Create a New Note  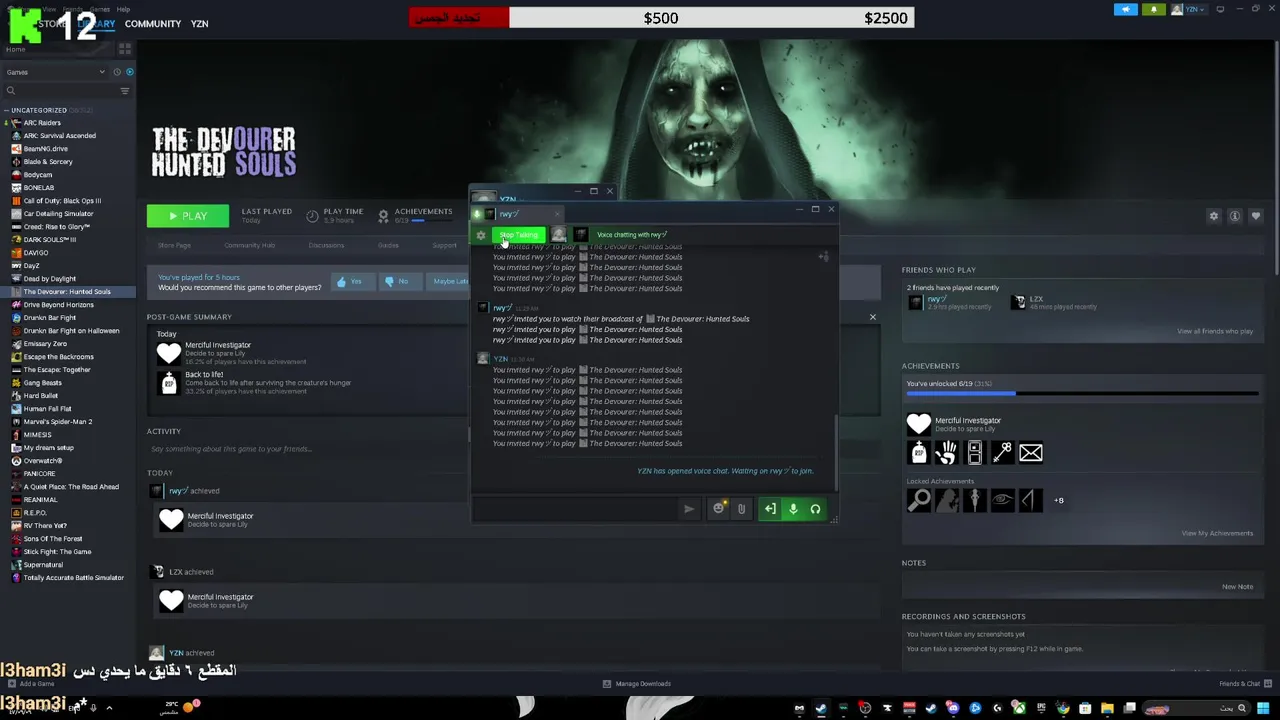(1237, 587)
